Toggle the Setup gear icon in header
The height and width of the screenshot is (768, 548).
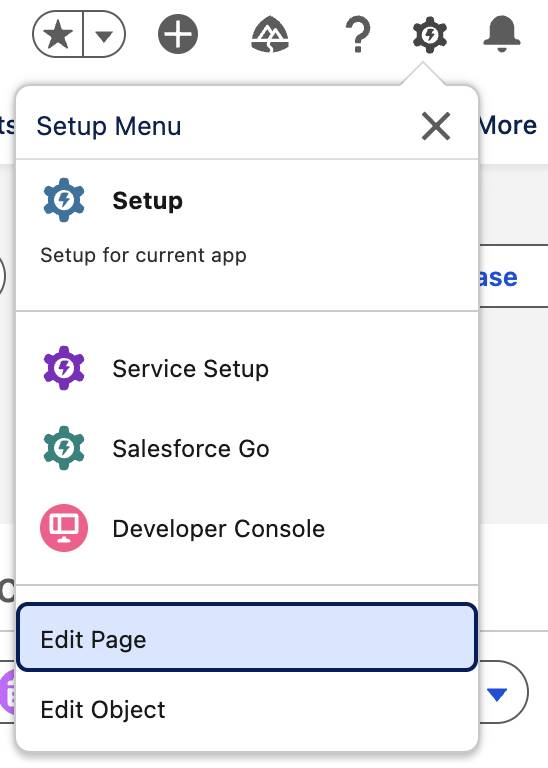429,35
